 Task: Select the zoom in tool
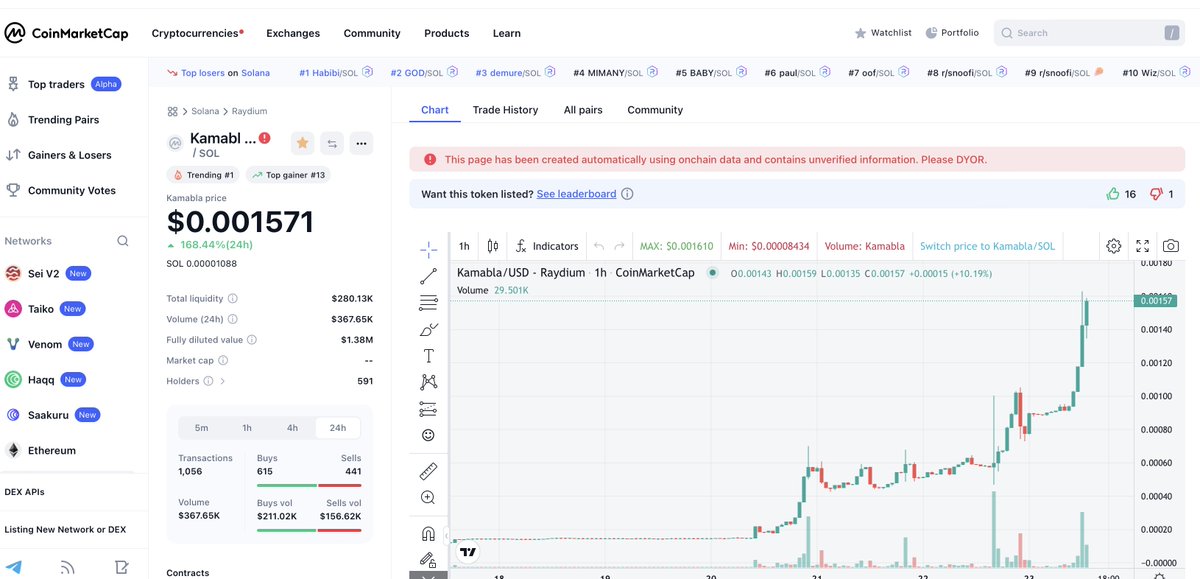pos(428,497)
